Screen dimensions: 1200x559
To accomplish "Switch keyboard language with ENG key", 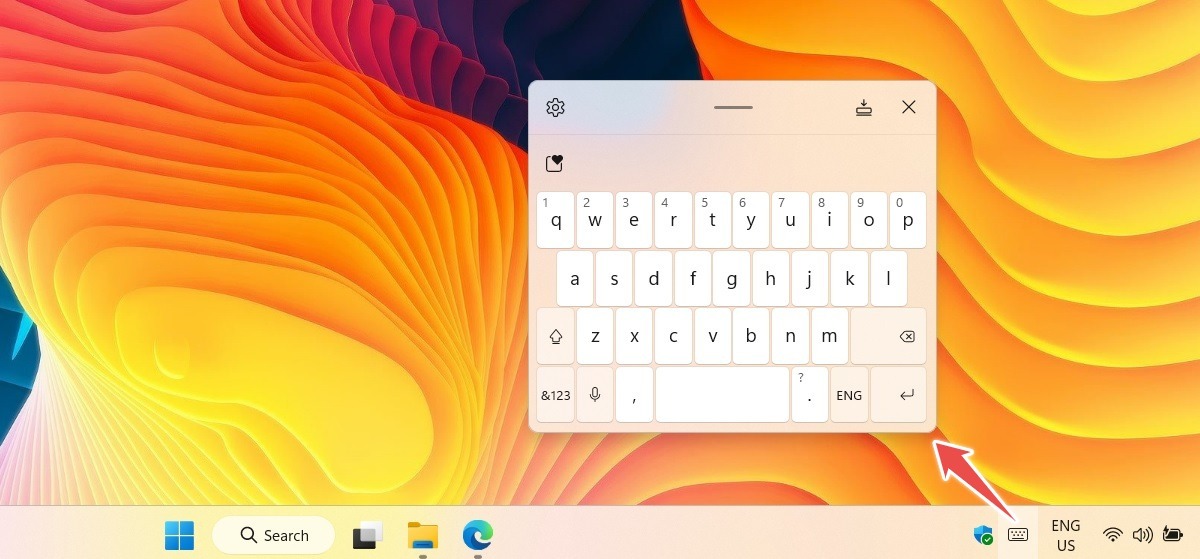I will [849, 395].
